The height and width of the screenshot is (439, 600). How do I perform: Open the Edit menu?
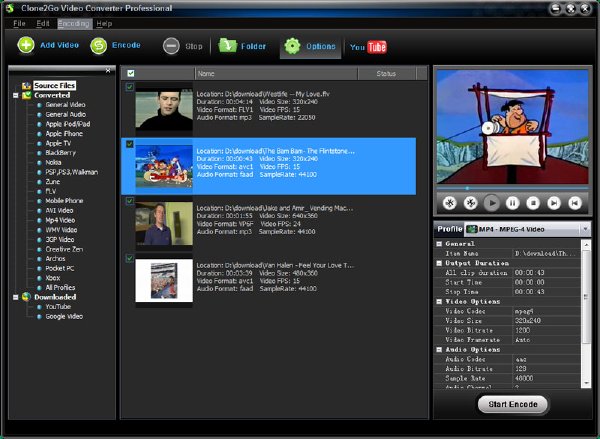43,23
